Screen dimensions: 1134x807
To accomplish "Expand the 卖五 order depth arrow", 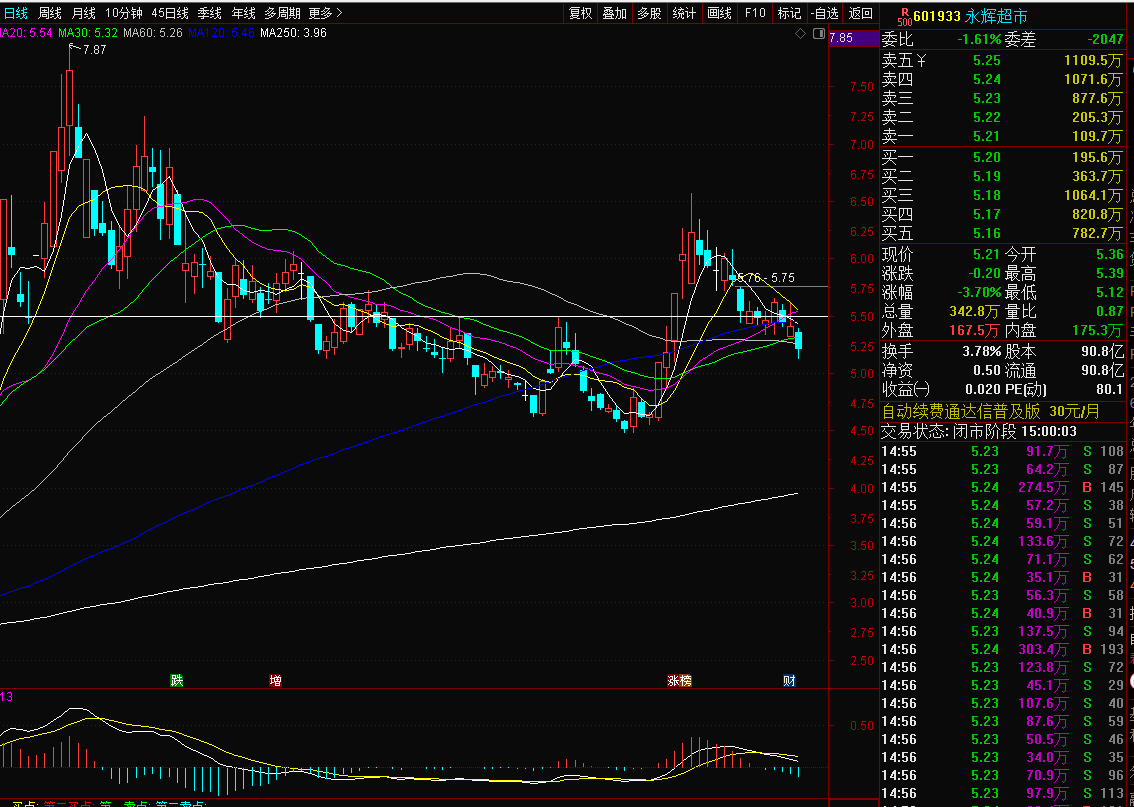I will coord(921,61).
